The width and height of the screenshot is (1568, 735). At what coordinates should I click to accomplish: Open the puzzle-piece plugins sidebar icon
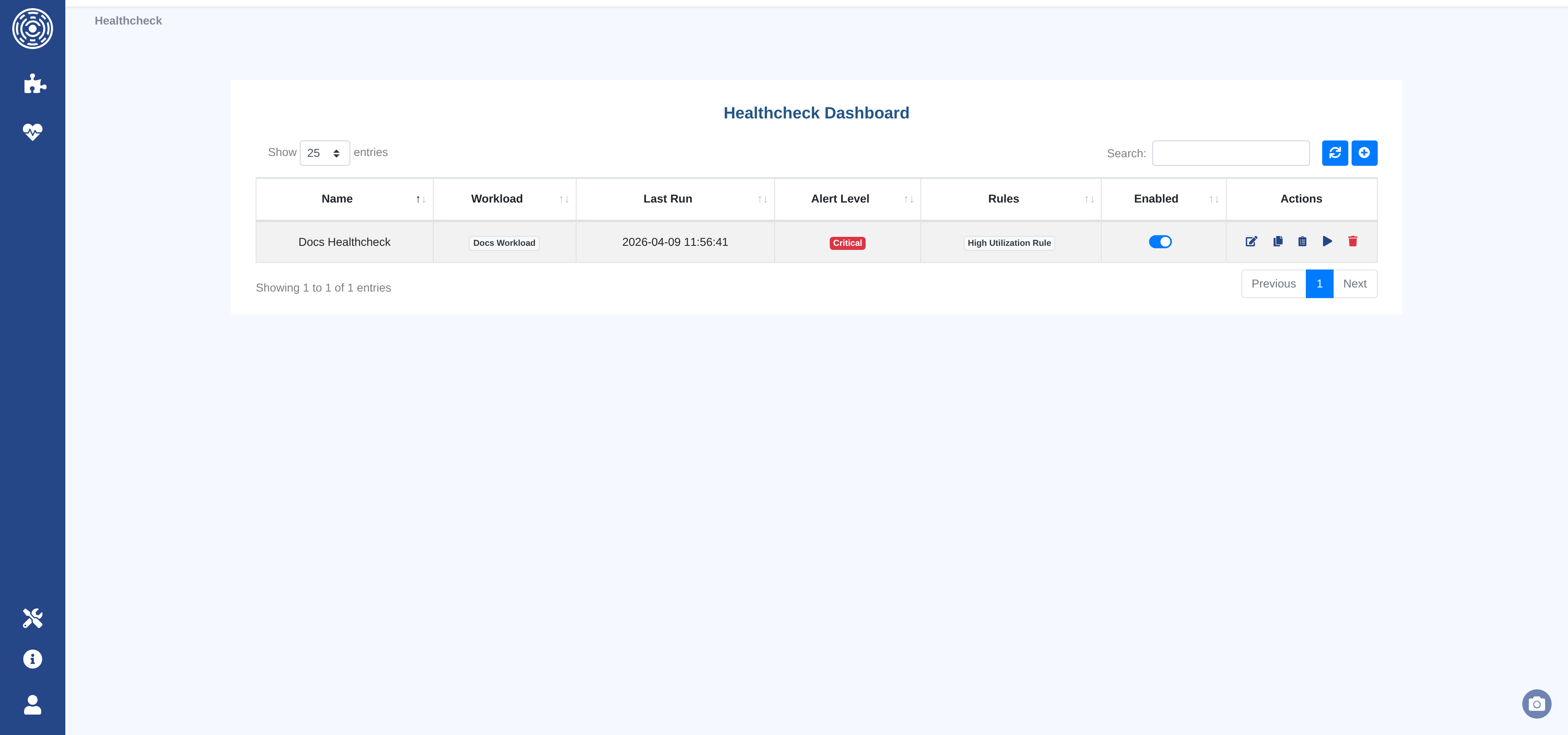click(34, 83)
